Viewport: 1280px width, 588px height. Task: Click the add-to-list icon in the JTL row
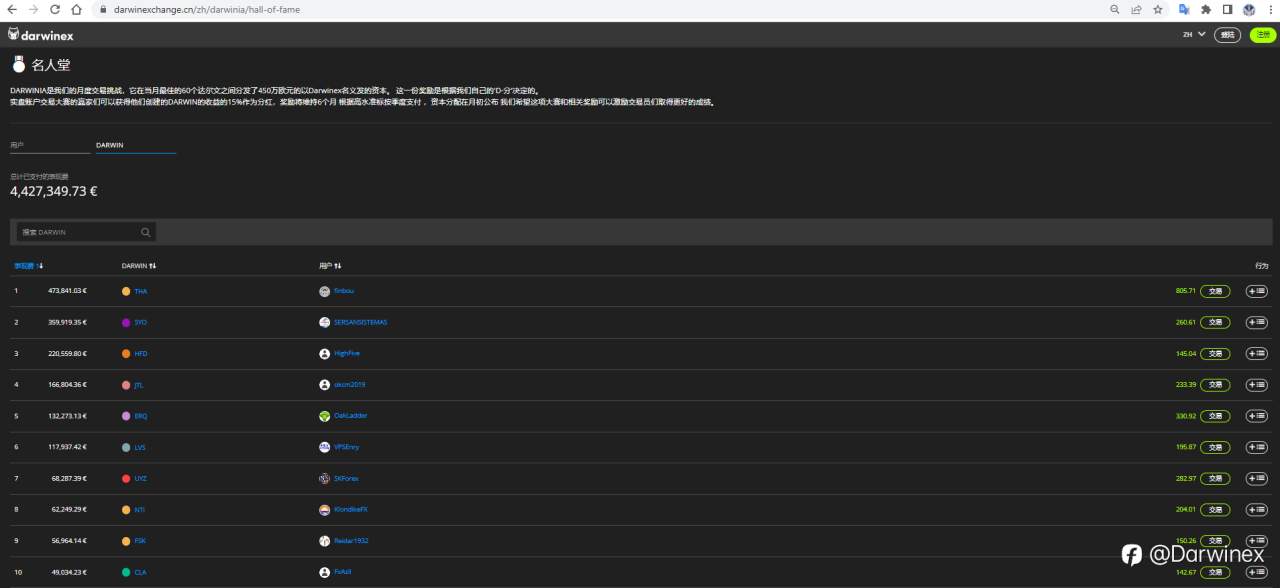[1256, 384]
